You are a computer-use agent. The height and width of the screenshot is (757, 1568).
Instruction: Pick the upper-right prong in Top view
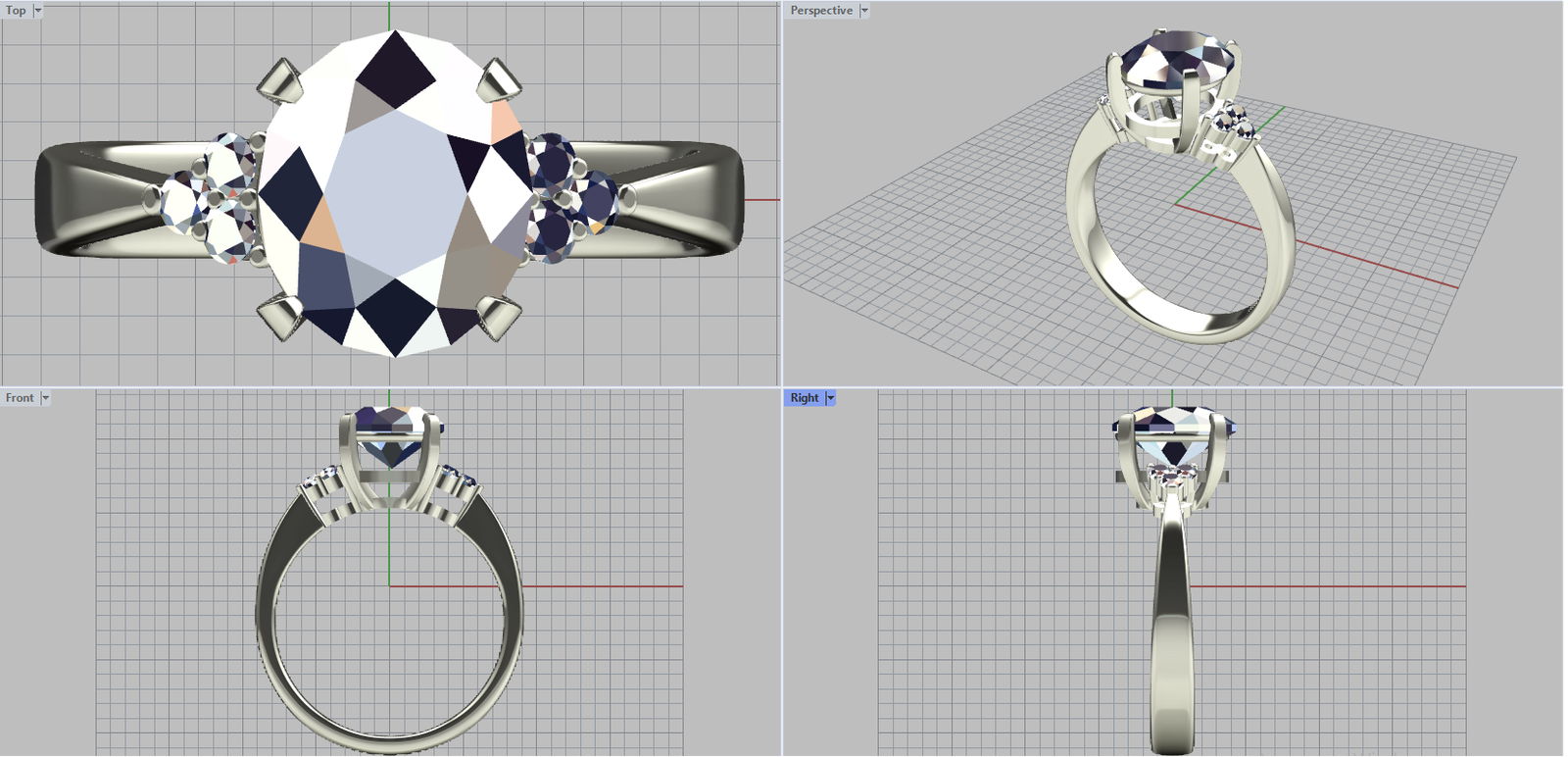(500, 80)
